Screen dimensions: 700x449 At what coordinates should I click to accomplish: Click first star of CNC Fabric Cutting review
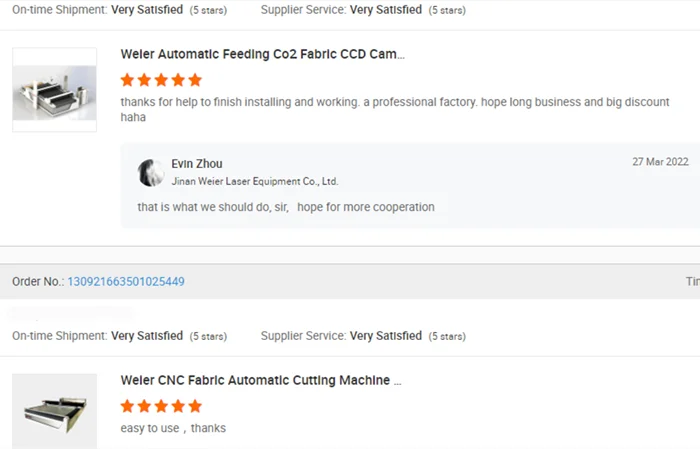[x=127, y=406]
